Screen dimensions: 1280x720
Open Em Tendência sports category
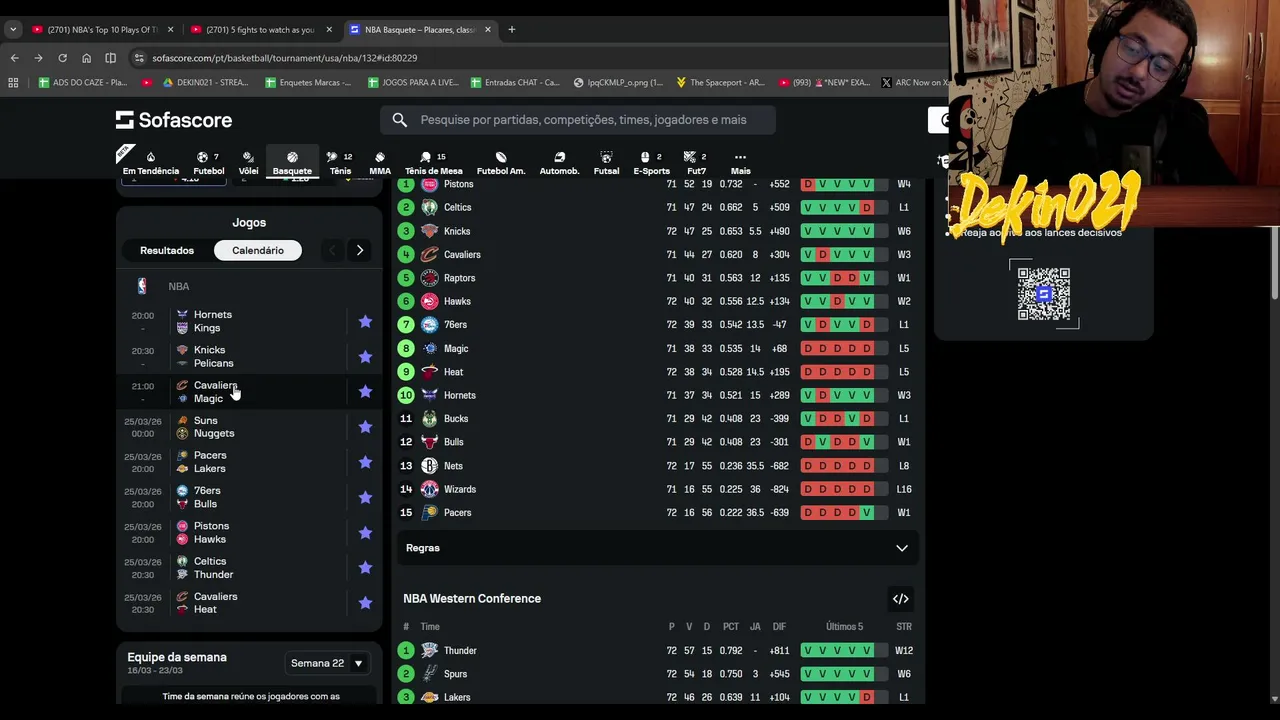151,163
